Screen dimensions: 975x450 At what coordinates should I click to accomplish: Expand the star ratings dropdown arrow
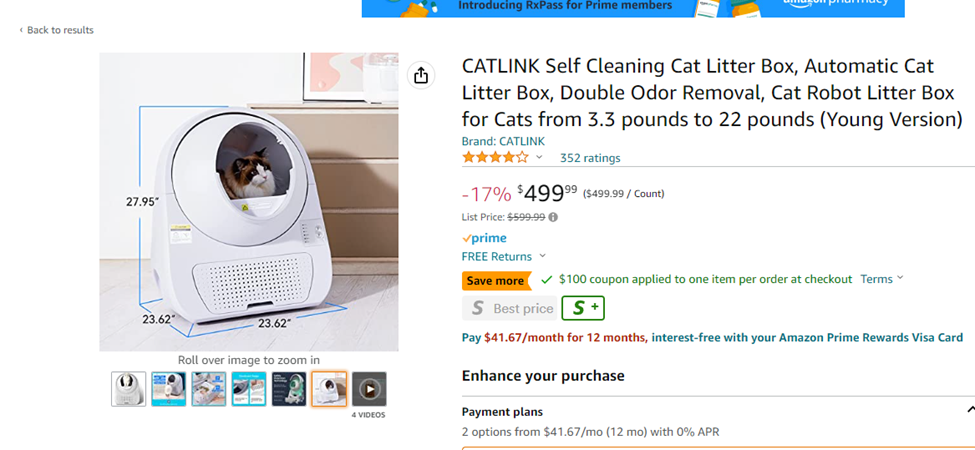pos(540,158)
